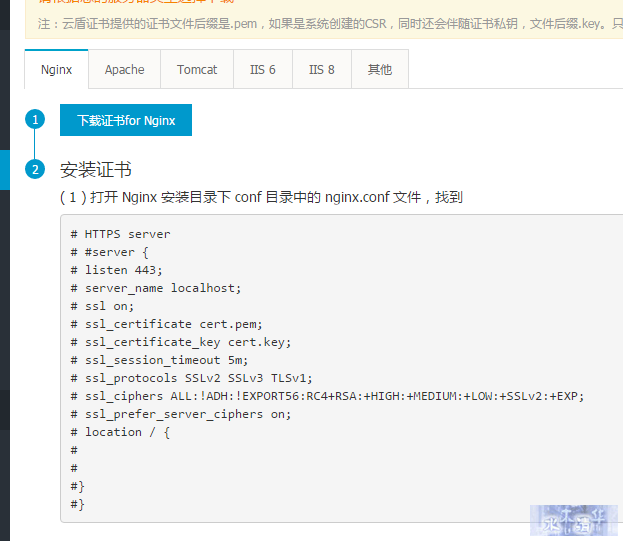623x541 pixels.
Task: Click the 'ssl_session_timeout 5m;' line
Action: (159, 360)
